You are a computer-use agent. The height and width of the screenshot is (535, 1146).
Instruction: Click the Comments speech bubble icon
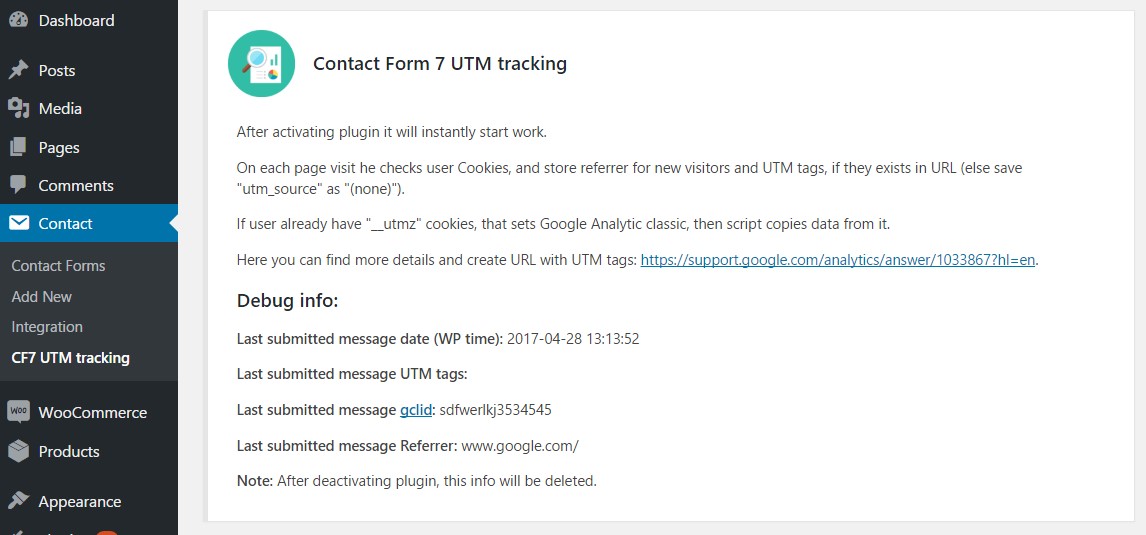pos(18,185)
